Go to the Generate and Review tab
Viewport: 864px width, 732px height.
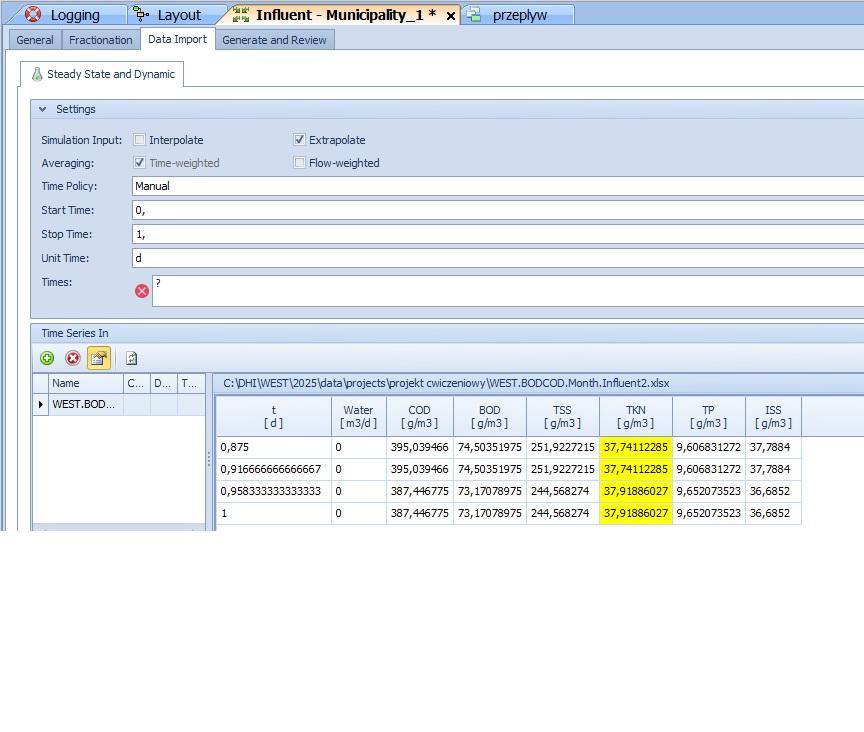(x=274, y=40)
